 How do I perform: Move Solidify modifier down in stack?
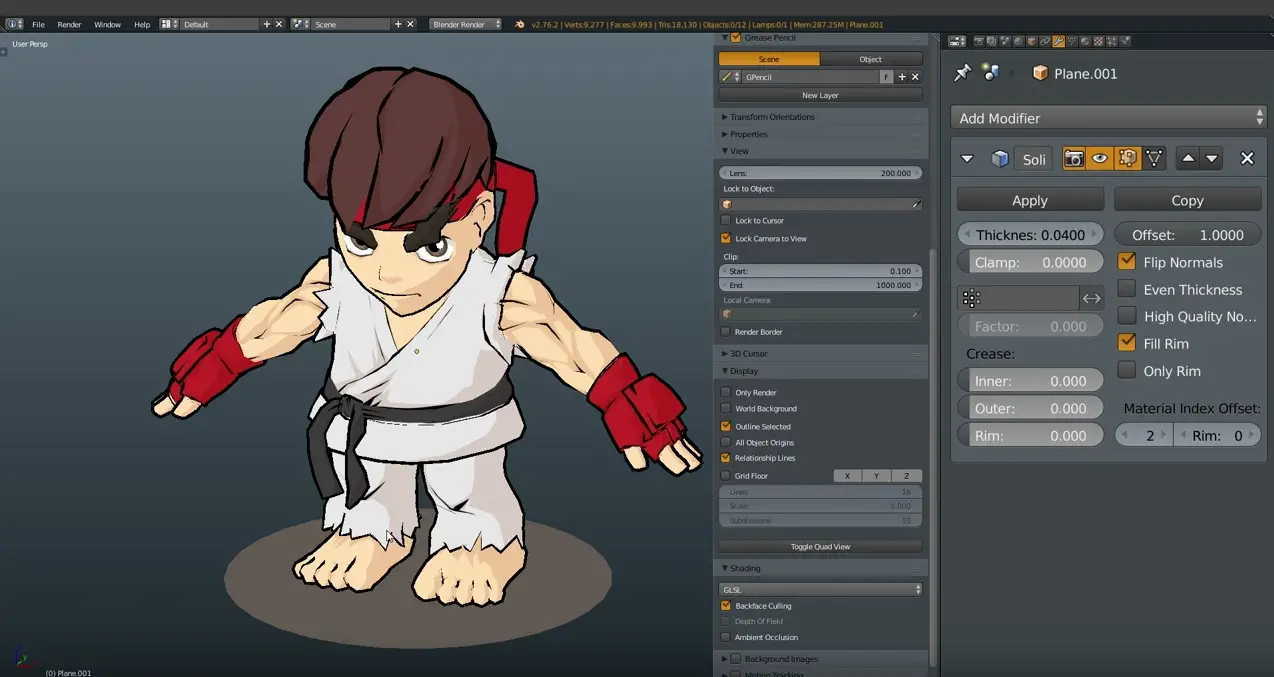point(1212,158)
